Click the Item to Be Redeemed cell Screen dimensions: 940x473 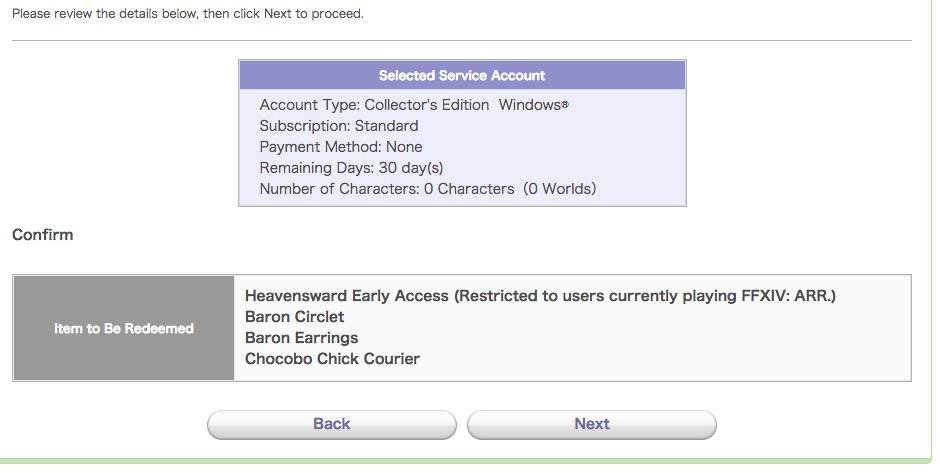pyautogui.click(x=124, y=328)
